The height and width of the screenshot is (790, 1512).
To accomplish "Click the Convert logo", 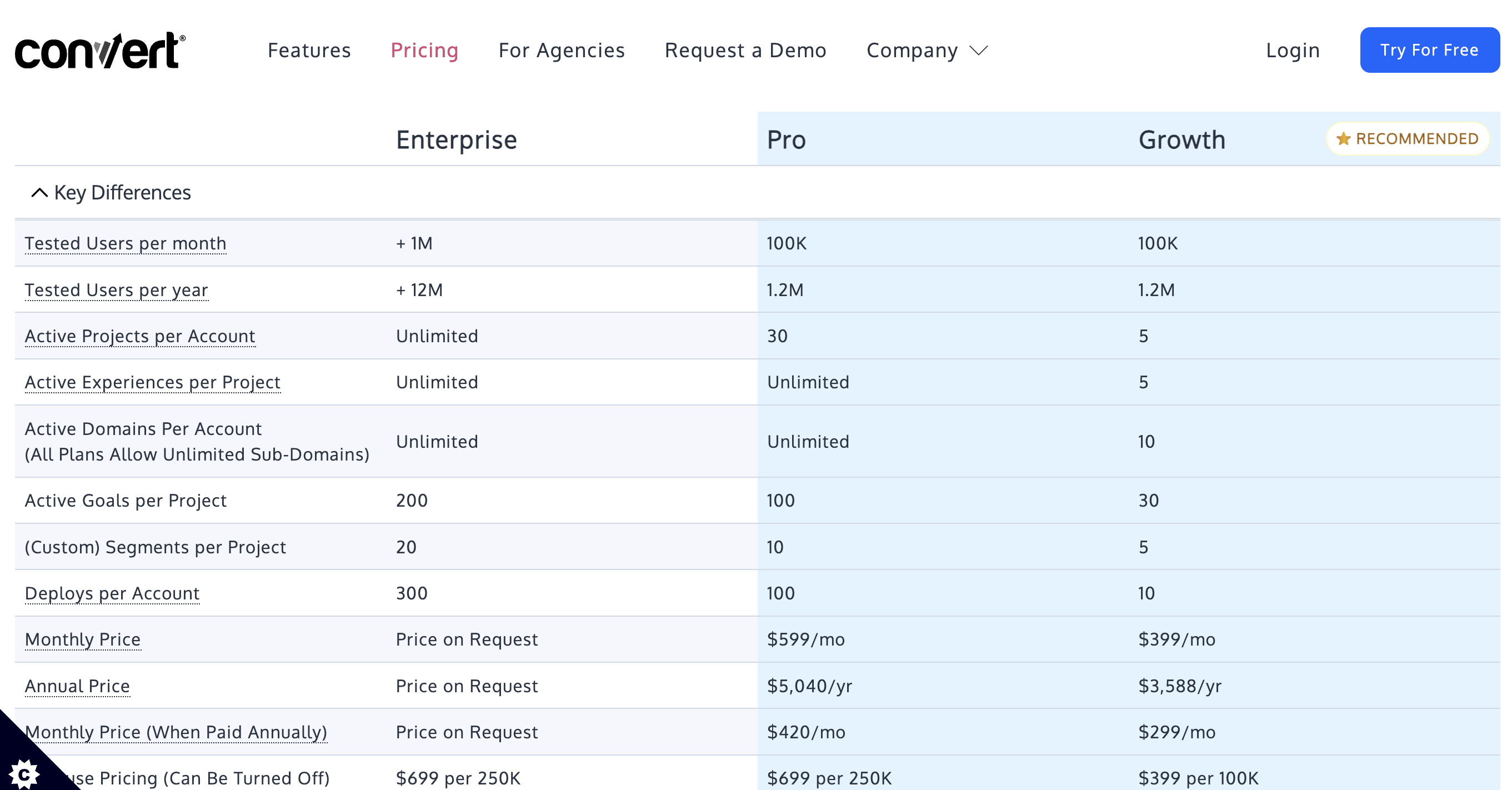I will (x=100, y=50).
